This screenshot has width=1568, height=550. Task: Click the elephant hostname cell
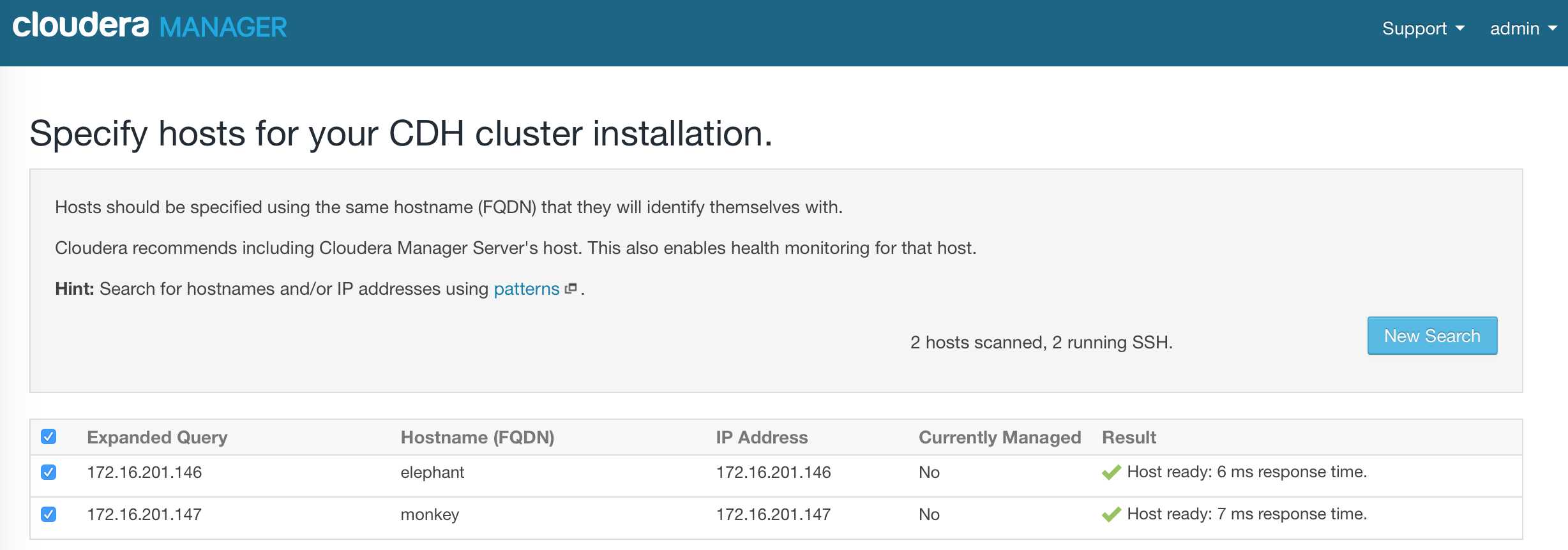(x=432, y=473)
